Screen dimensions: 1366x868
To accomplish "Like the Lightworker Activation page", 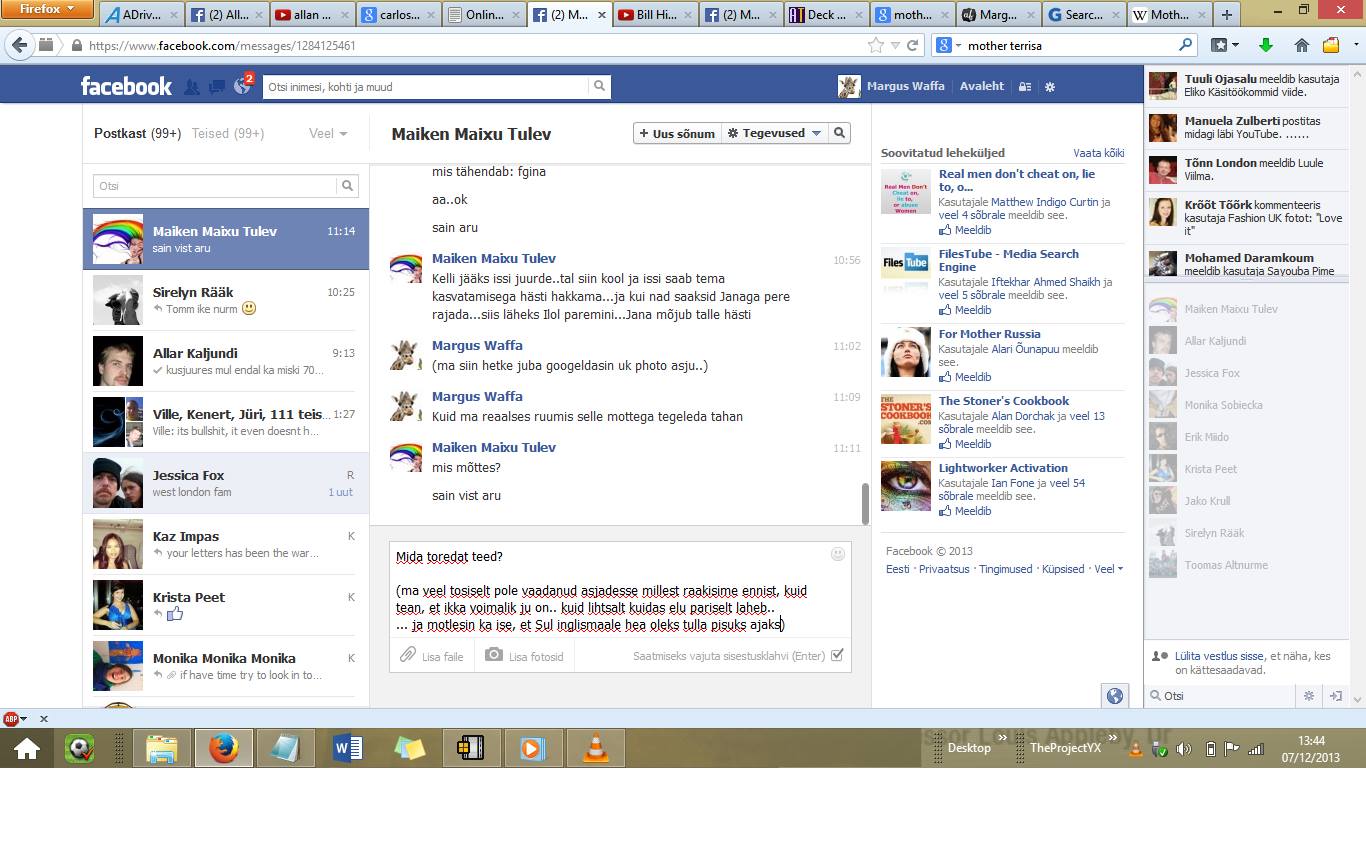I will tap(965, 511).
